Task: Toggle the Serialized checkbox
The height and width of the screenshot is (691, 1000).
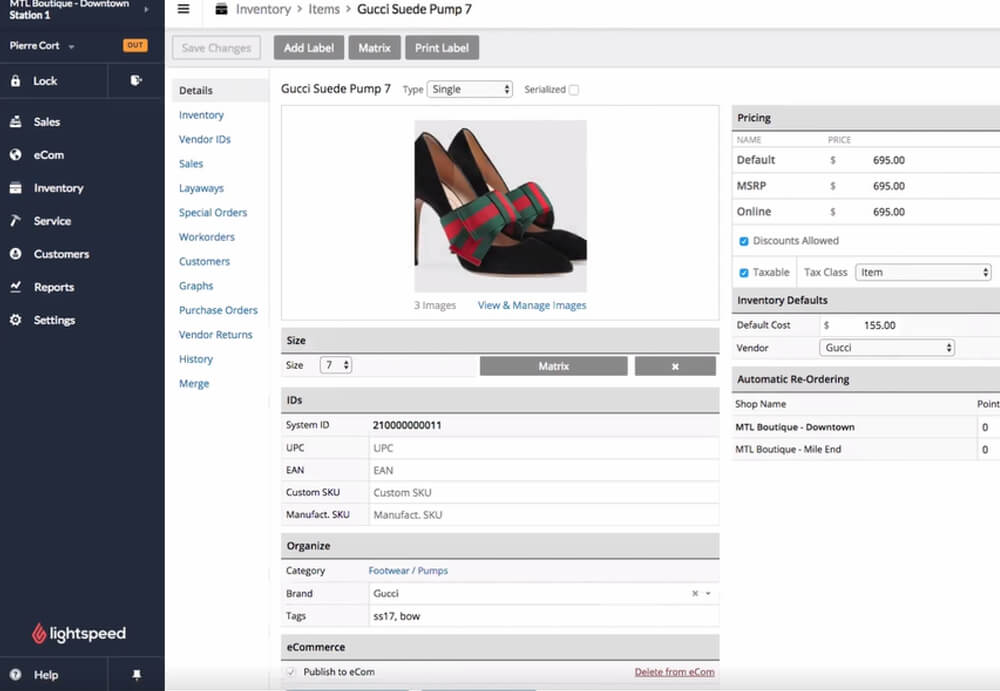Action: [x=574, y=90]
